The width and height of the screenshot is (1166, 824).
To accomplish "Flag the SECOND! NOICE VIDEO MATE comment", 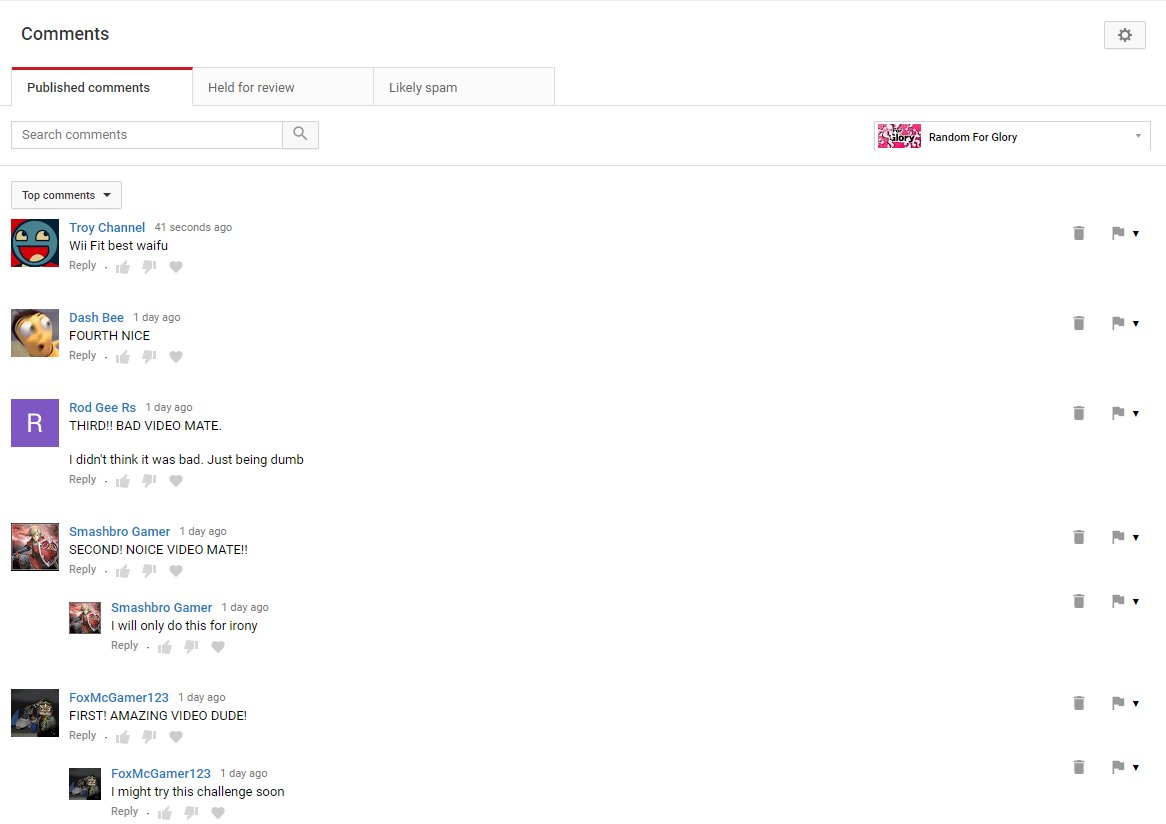I will tap(1118, 538).
